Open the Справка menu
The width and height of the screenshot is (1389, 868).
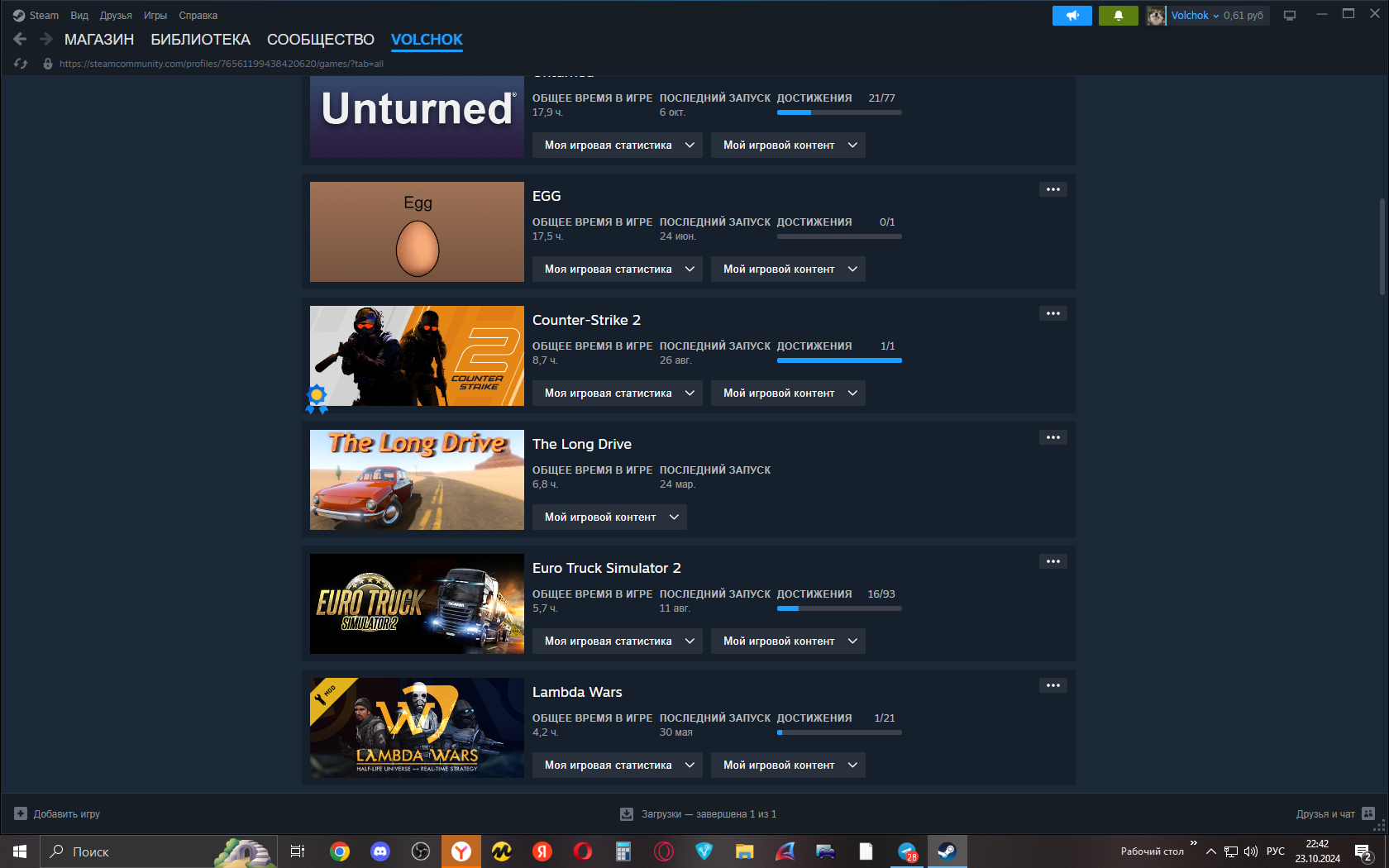pos(198,16)
